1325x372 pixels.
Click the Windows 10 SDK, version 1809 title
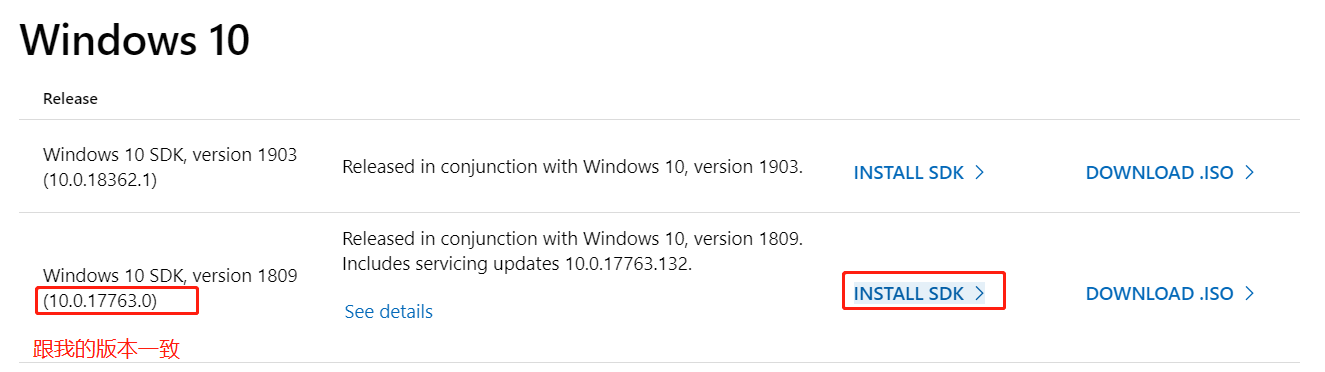[x=170, y=275]
